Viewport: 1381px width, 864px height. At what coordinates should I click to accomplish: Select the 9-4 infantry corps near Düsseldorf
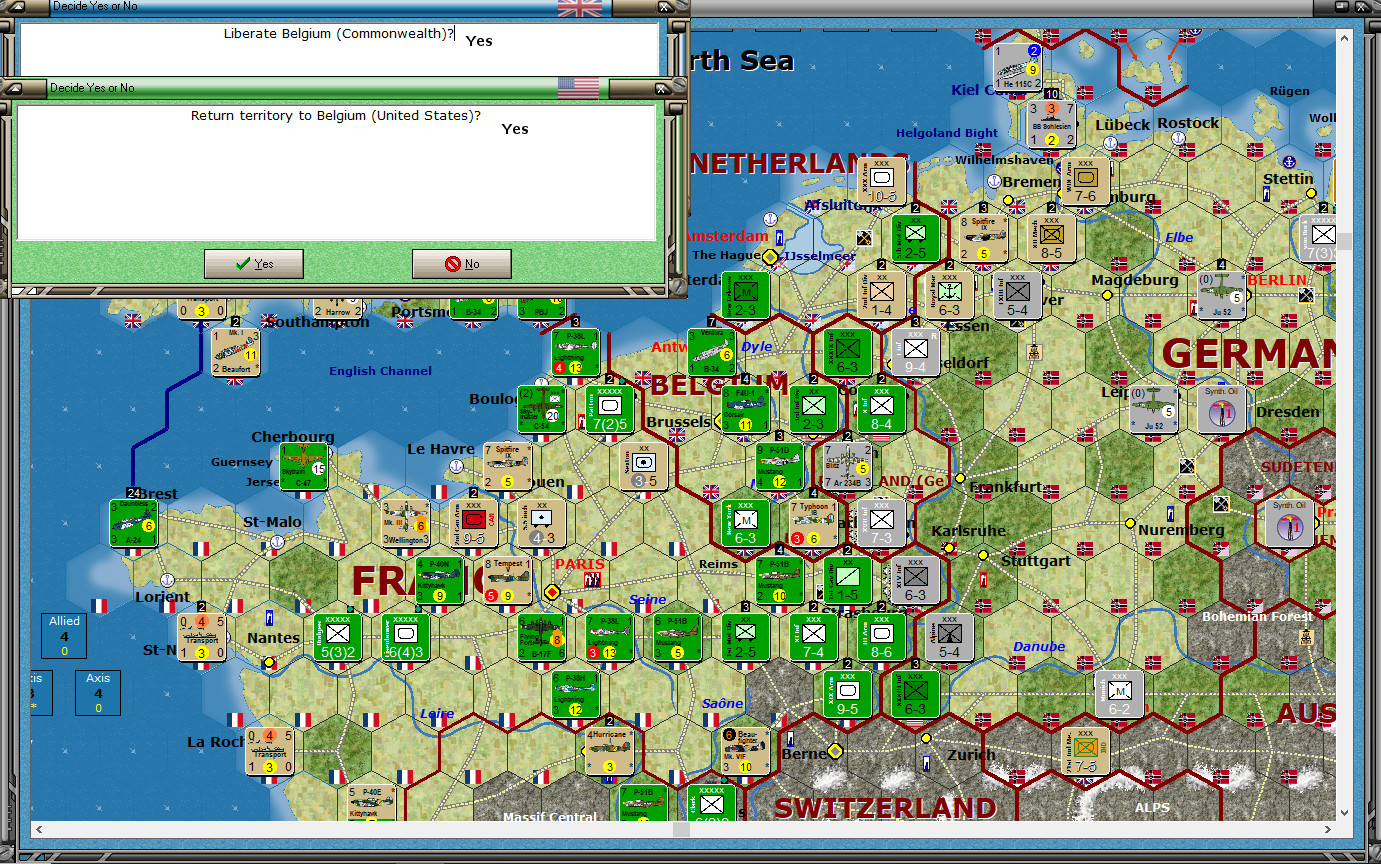(x=916, y=352)
